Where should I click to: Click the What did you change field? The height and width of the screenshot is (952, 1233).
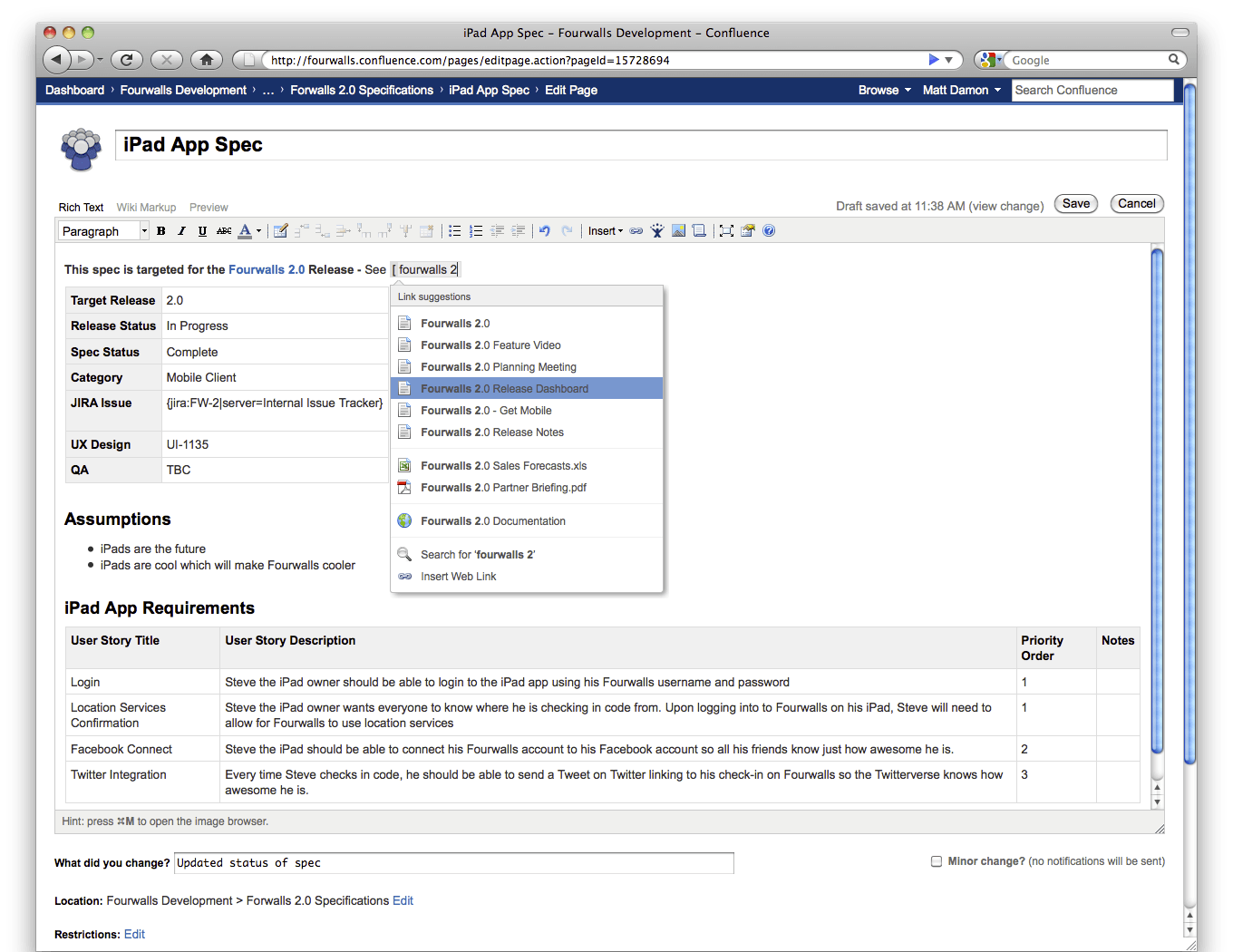pos(453,863)
